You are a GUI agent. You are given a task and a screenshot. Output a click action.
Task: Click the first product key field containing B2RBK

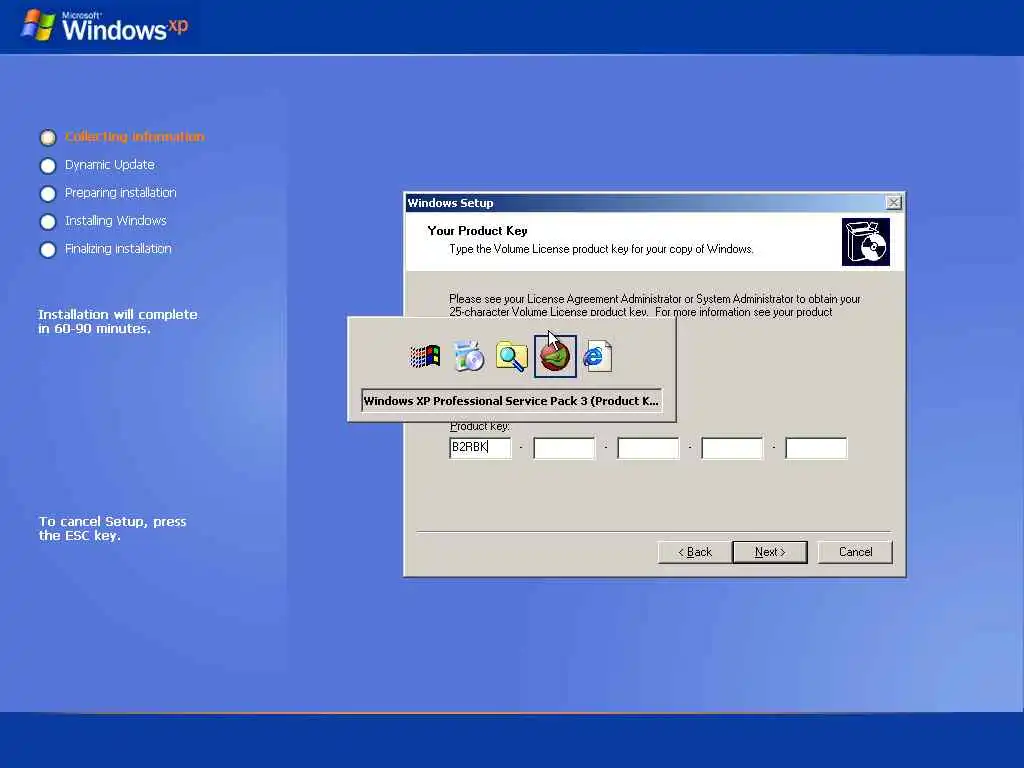tap(480, 448)
